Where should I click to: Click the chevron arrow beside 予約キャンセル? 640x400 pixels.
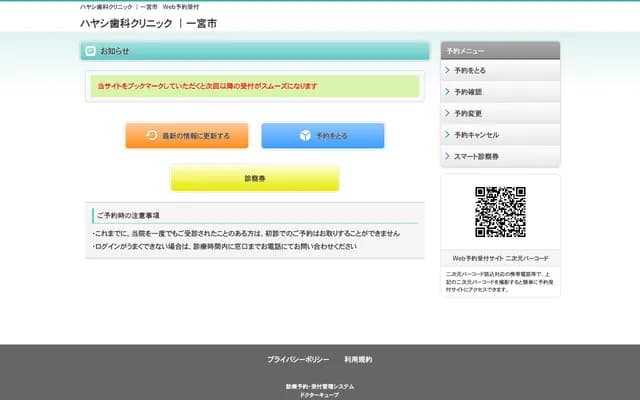pos(447,135)
